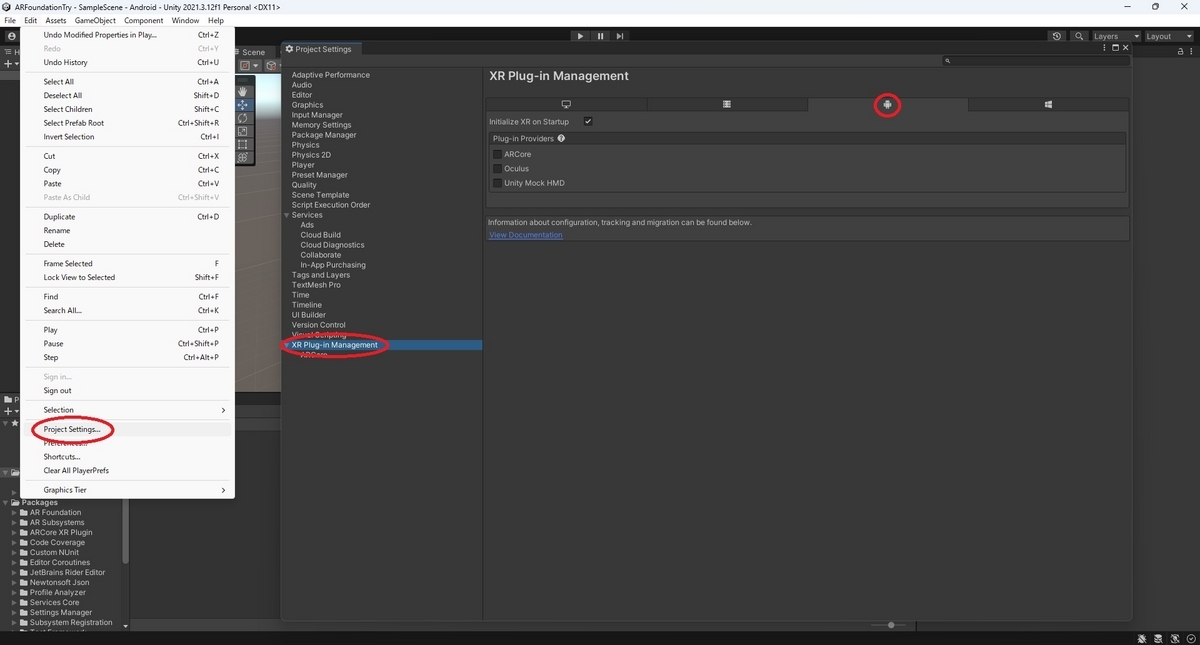Click the Pause button
Viewport: 1200px width, 645px height.
tap(600, 36)
